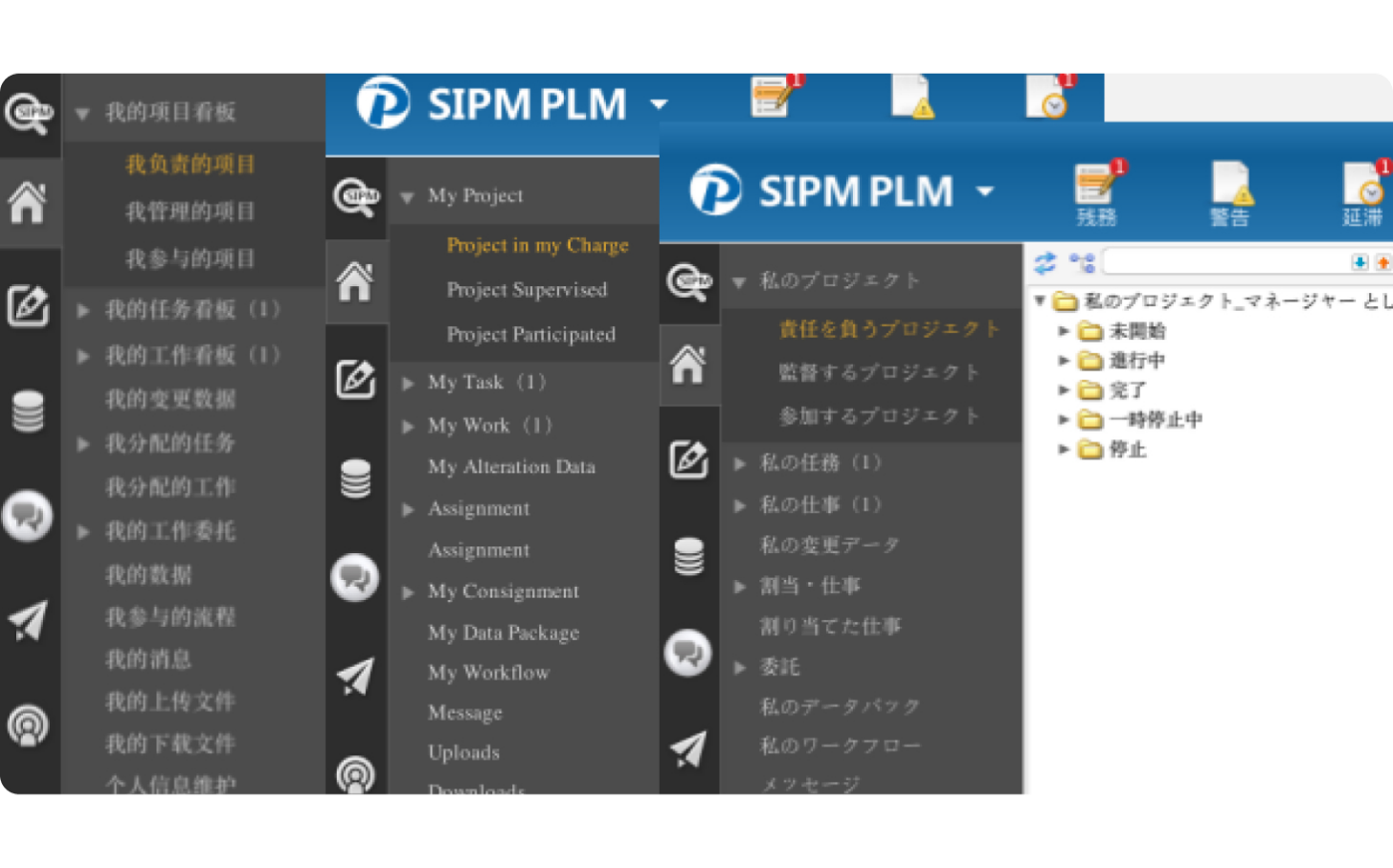Open Message in the English menu
Screen dimensions: 1393x868
[465, 713]
